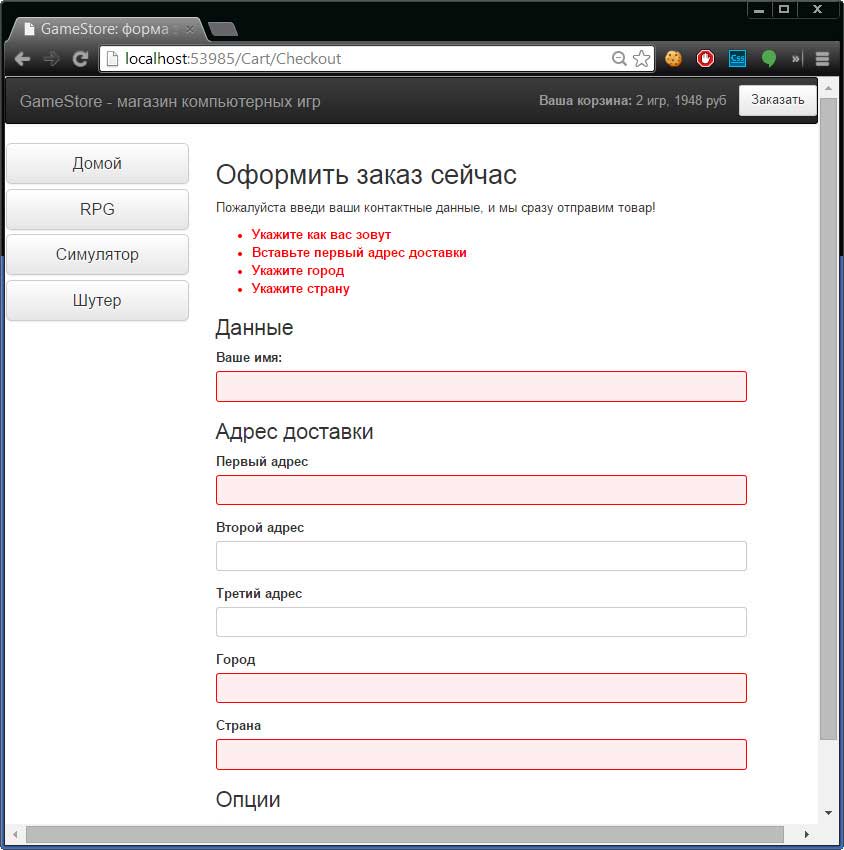The image size is (844, 850).
Task: Go to the Домой category
Action: pyautogui.click(x=98, y=164)
